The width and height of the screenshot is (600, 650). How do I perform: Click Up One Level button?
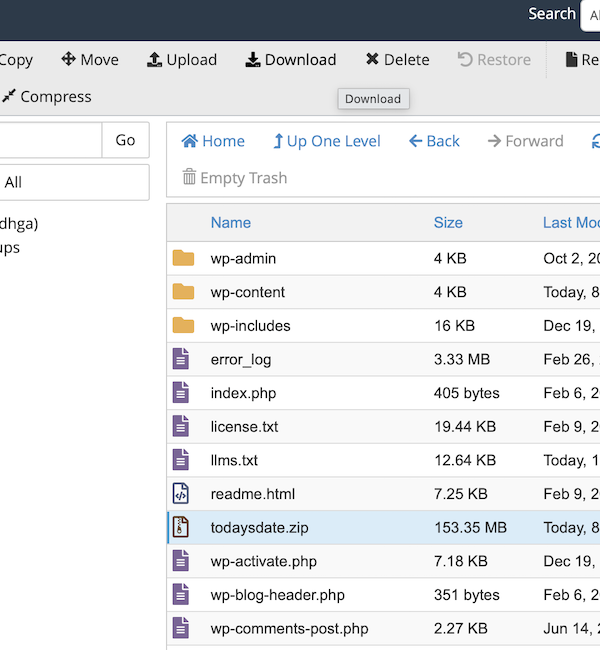[326, 141]
